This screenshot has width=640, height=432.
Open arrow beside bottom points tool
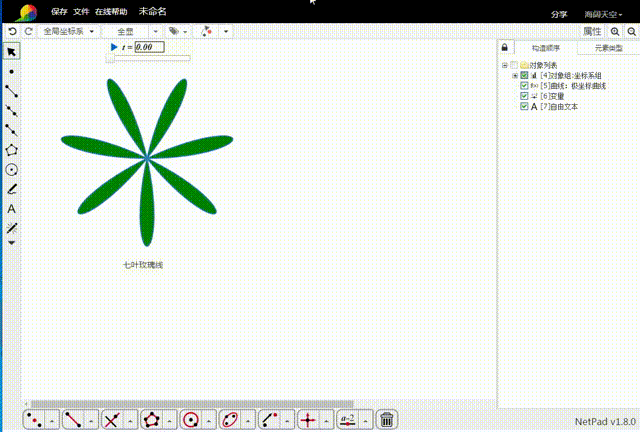pos(52,420)
